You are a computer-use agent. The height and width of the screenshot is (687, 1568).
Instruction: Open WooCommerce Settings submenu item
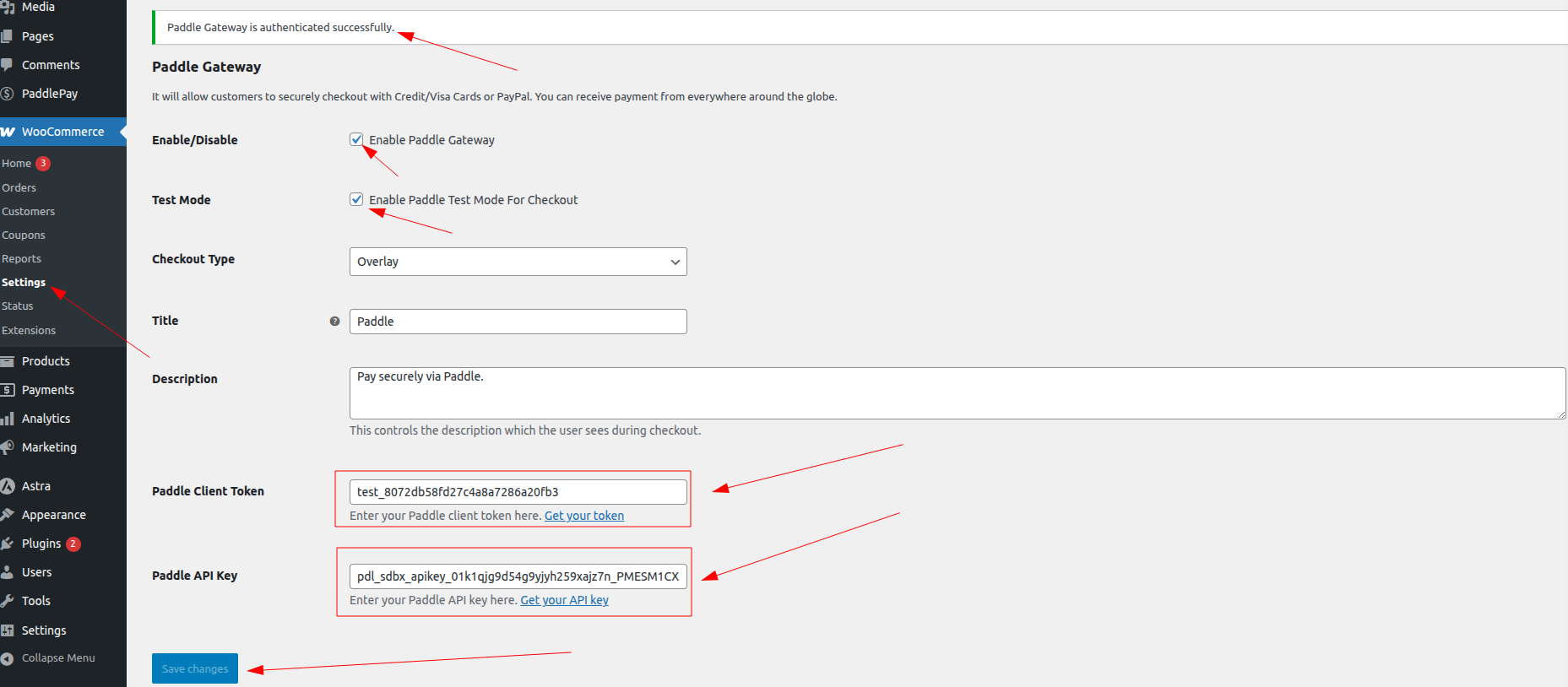pos(23,283)
